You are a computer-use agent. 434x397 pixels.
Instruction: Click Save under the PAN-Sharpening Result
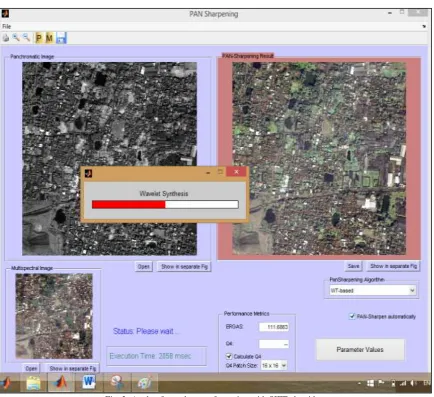tap(353, 266)
